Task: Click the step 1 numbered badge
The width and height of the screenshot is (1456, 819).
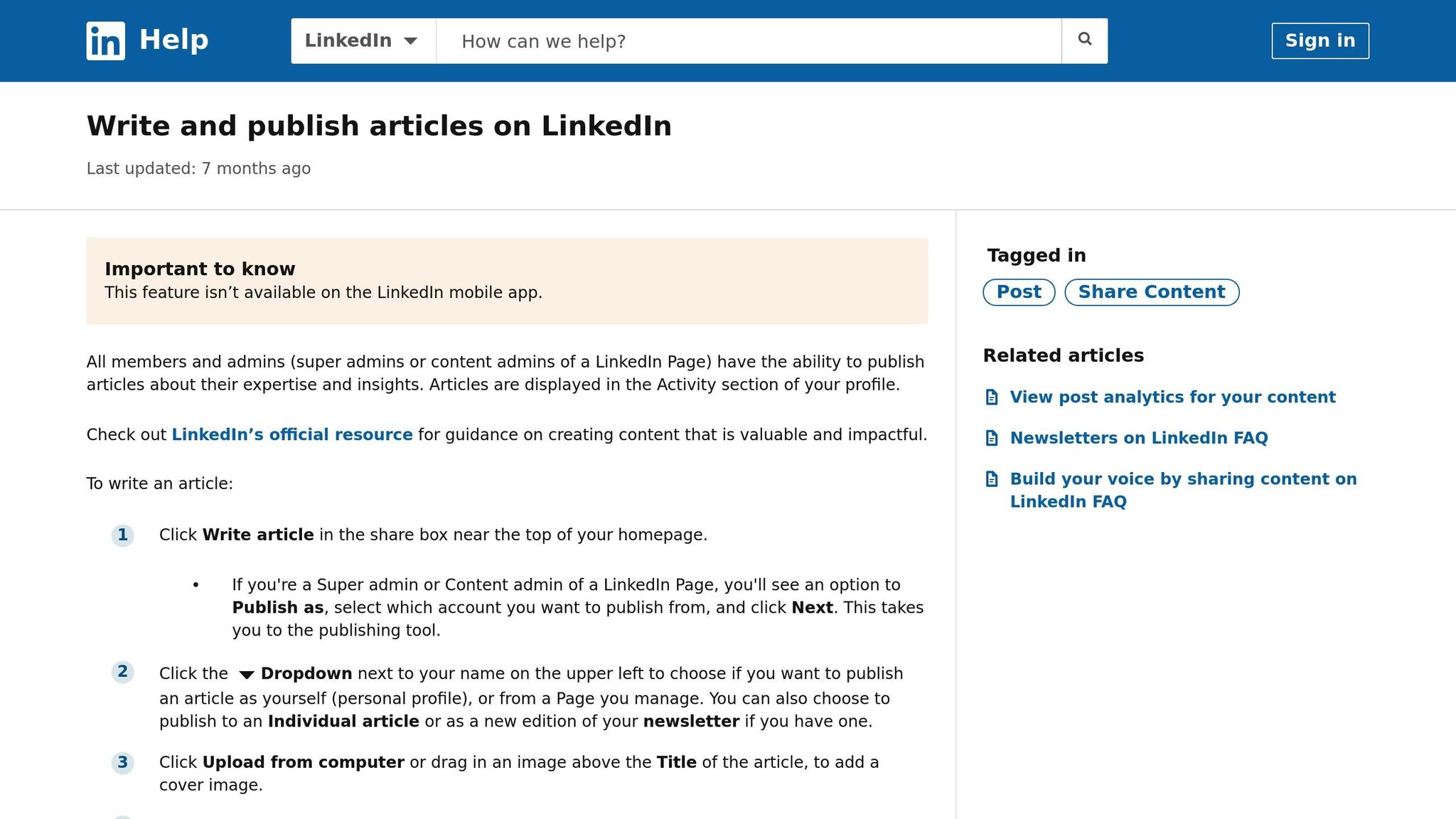Action: tap(123, 535)
